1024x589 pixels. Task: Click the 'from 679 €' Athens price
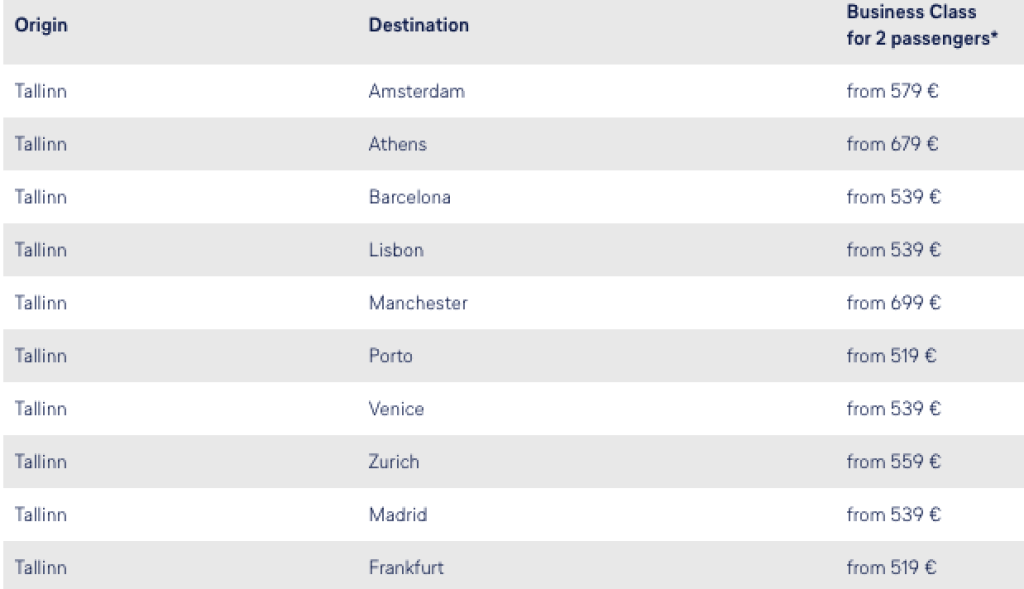(892, 144)
